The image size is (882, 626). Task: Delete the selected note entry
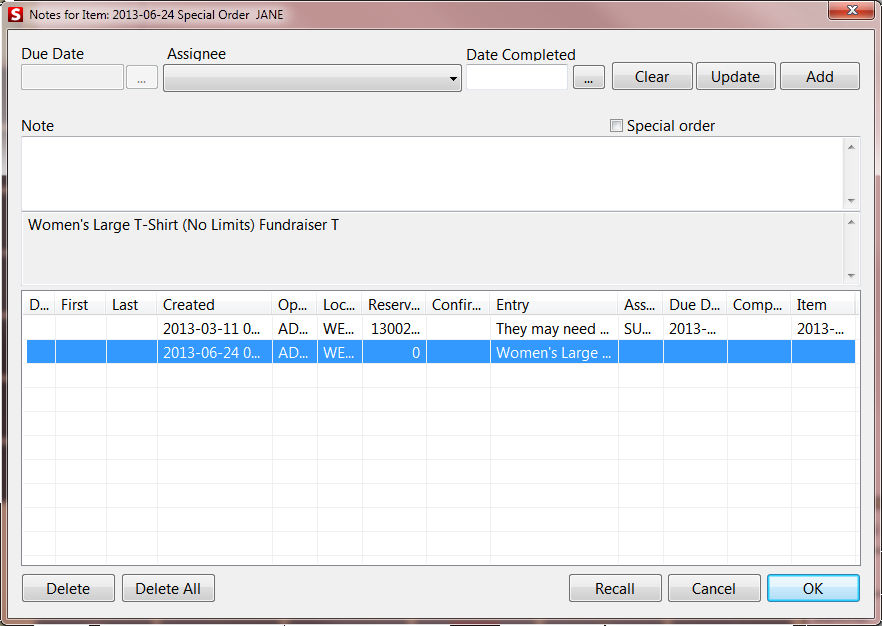coord(68,588)
